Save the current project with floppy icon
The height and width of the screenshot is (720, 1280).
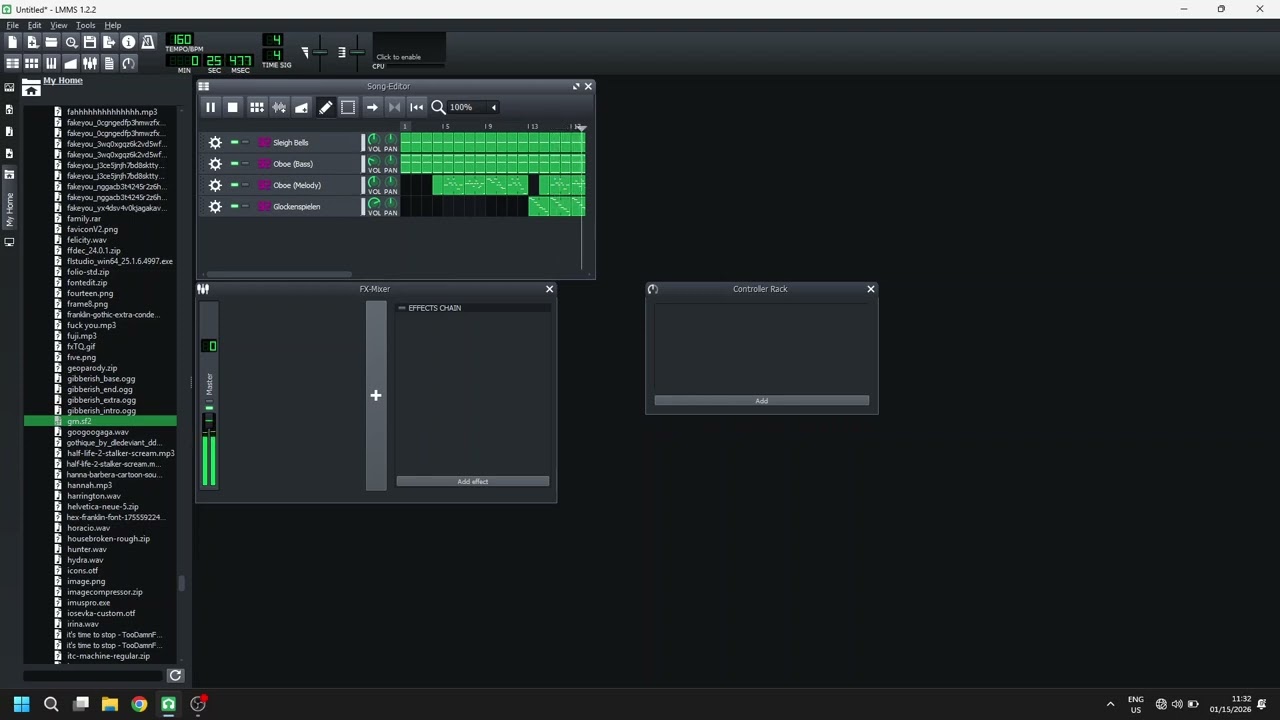click(x=90, y=42)
